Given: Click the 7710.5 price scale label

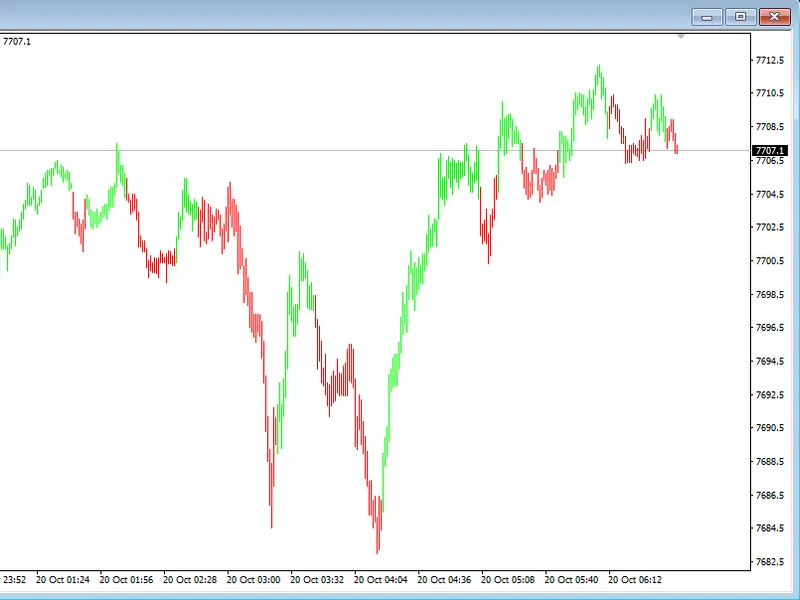Looking at the screenshot, I should tap(770, 93).
